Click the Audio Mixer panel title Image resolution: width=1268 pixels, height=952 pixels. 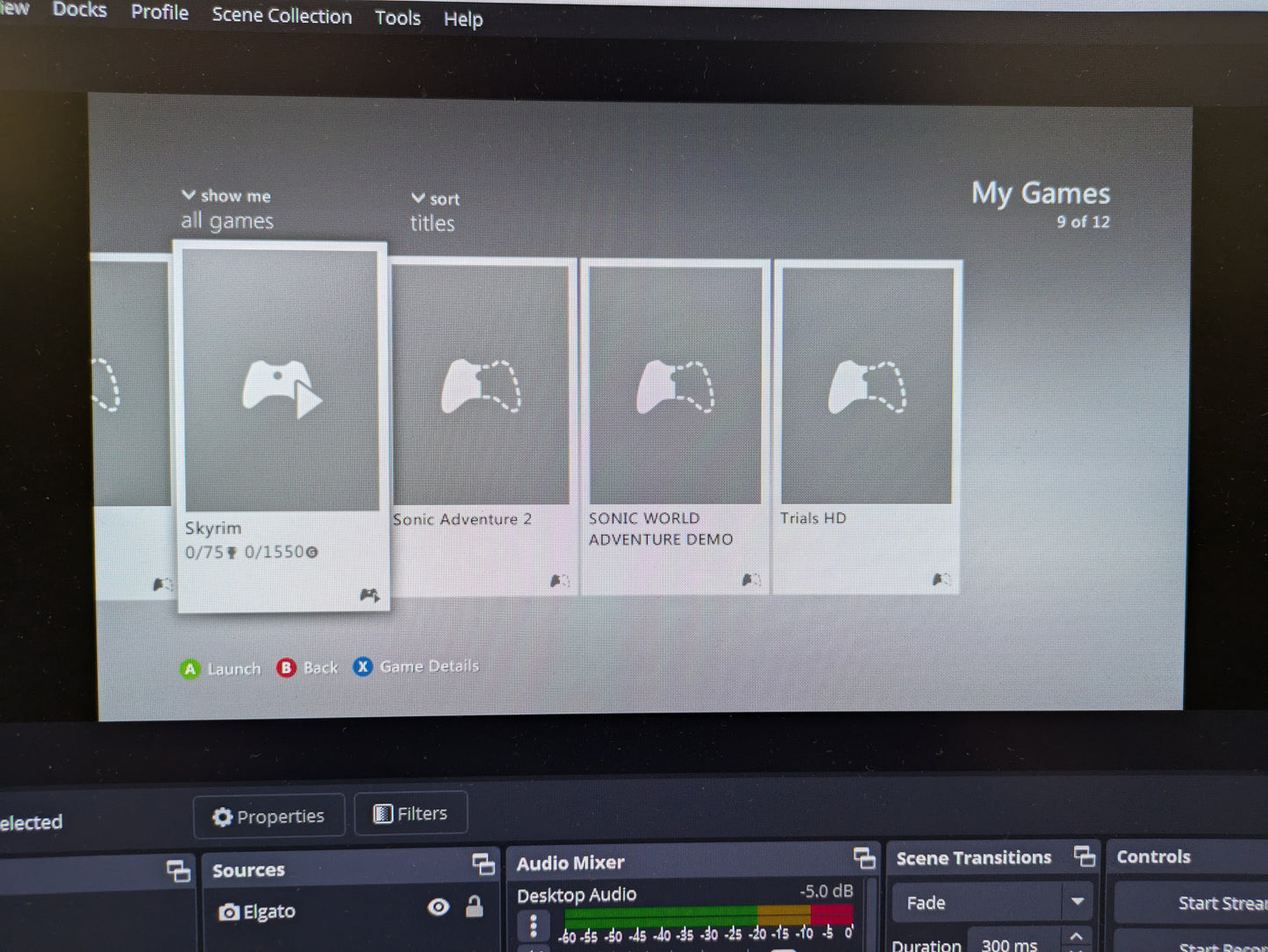coord(570,863)
